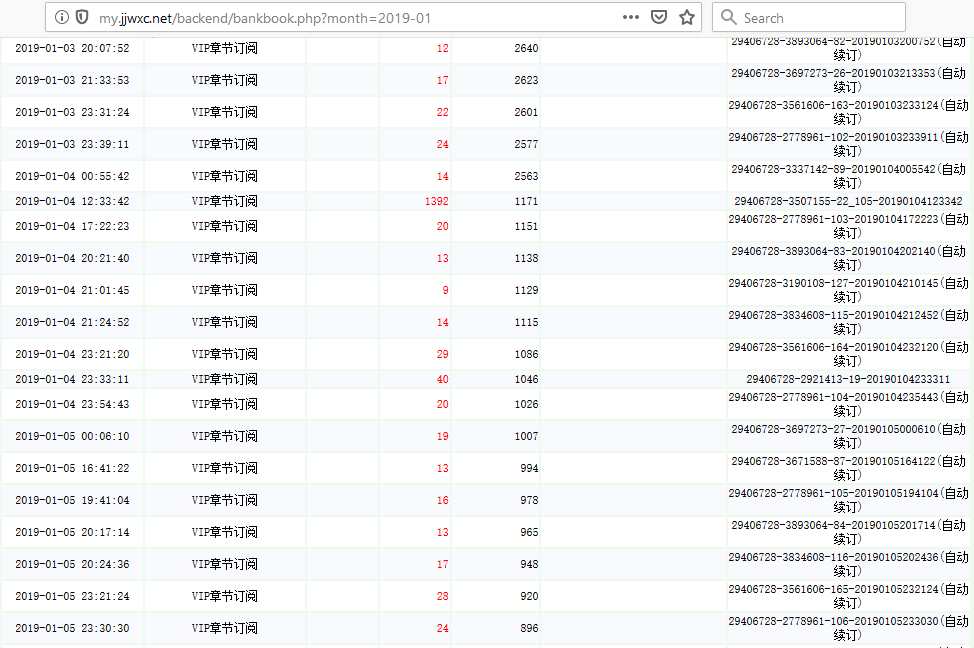Select timestamp 2019-01-04 23:54:43
The height and width of the screenshot is (648, 974).
click(72, 404)
